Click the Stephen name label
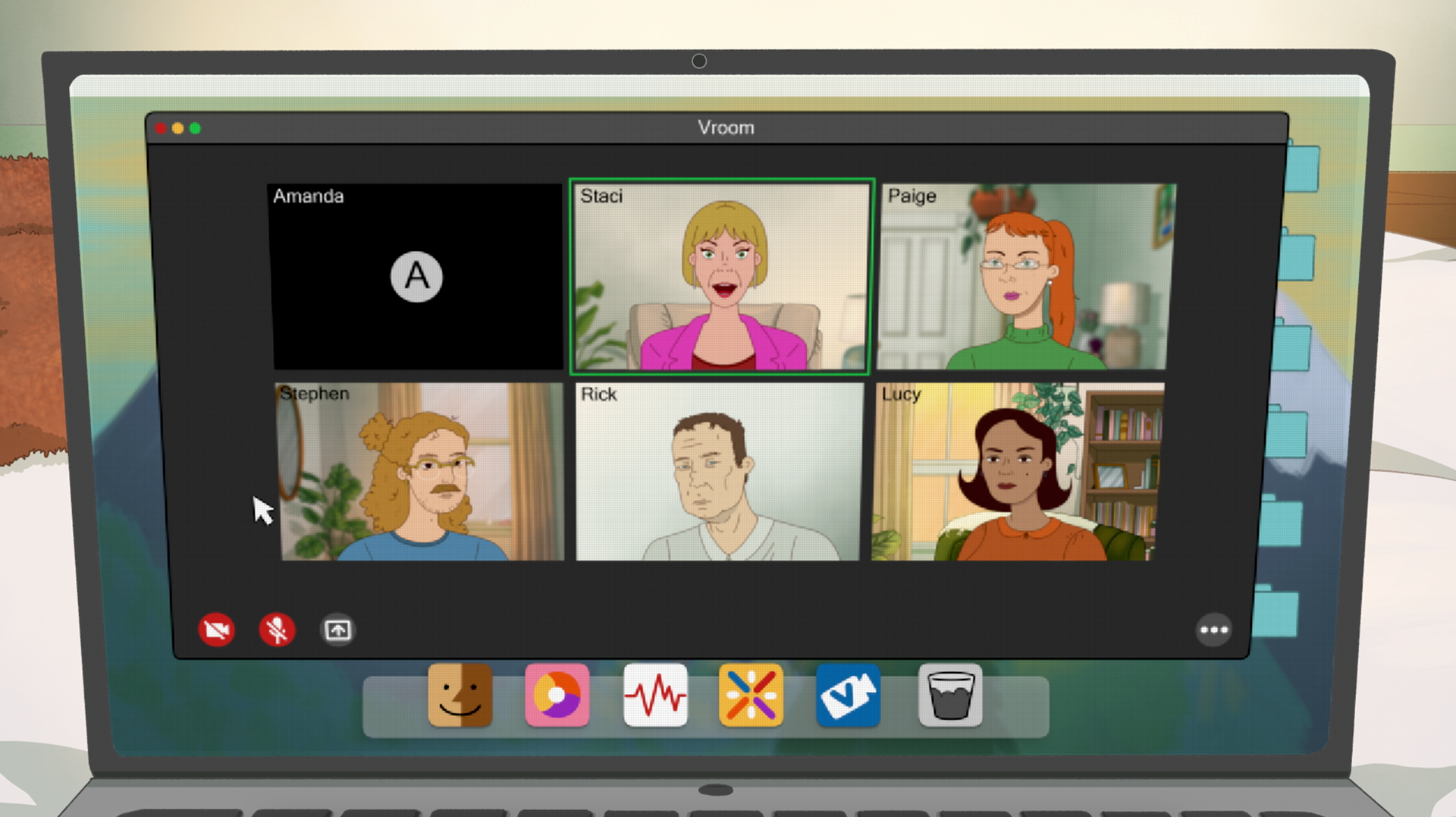Image resolution: width=1456 pixels, height=817 pixels. (315, 393)
